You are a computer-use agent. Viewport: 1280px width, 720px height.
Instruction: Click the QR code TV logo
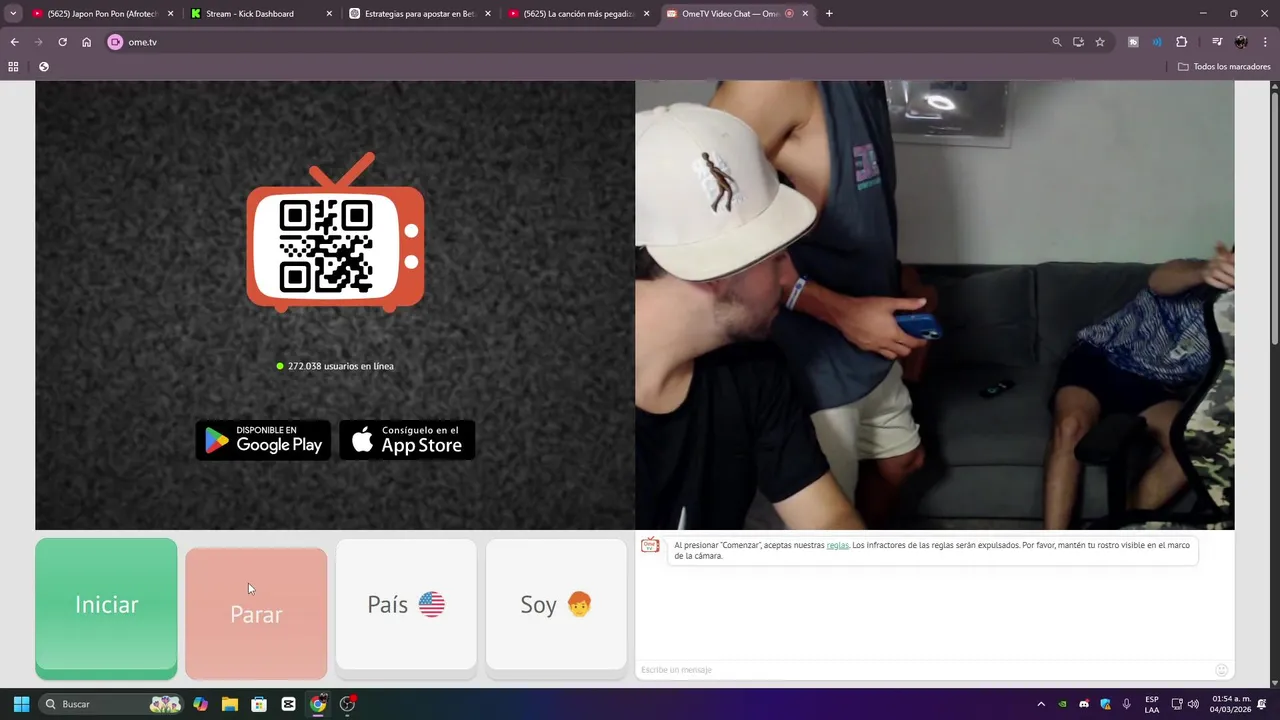click(x=335, y=232)
